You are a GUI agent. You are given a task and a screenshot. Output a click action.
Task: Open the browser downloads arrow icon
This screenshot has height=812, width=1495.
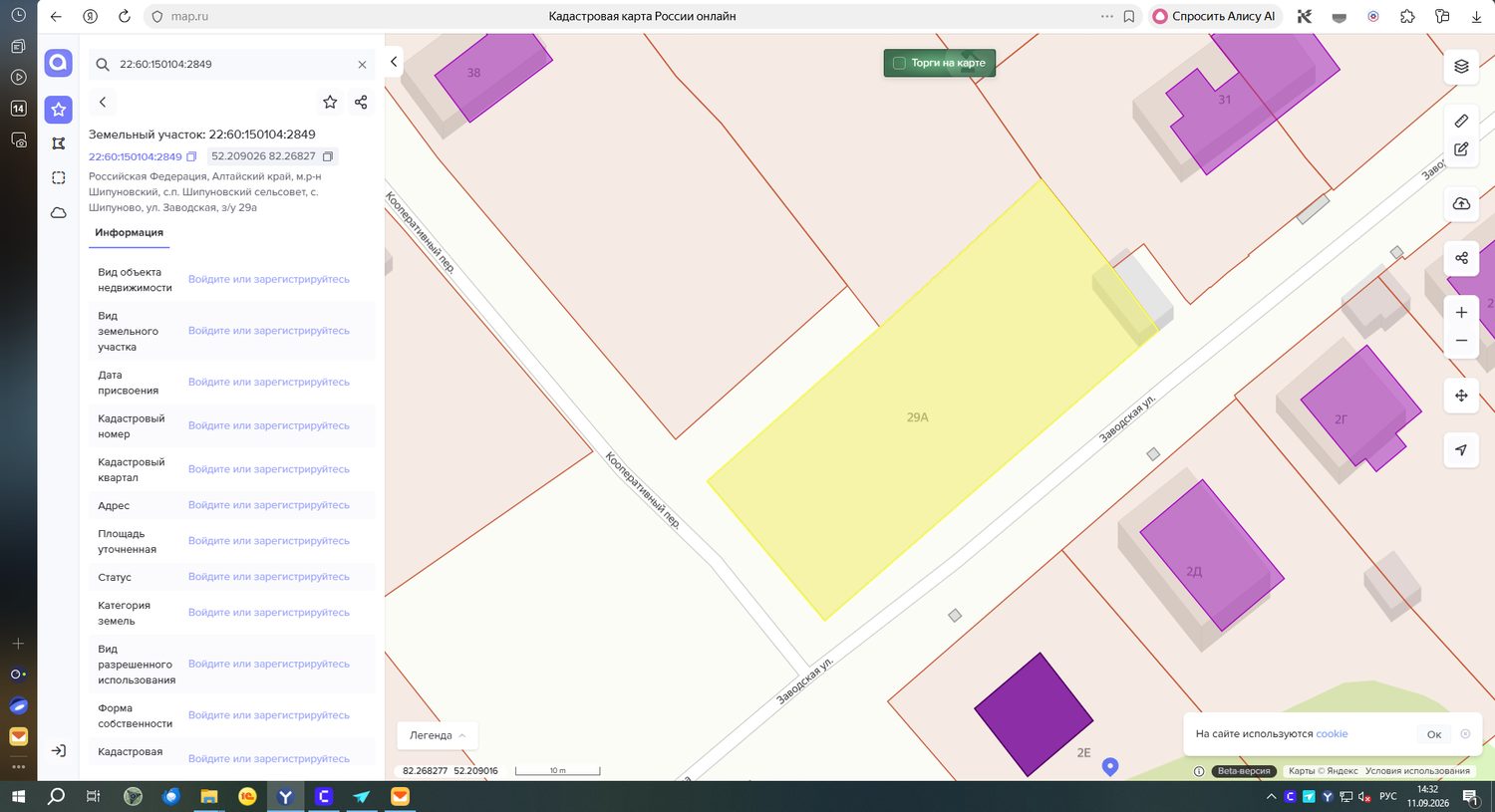1476,16
